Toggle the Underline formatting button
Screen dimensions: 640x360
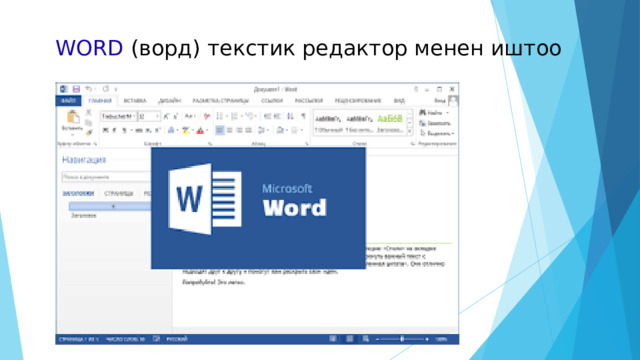(x=124, y=130)
